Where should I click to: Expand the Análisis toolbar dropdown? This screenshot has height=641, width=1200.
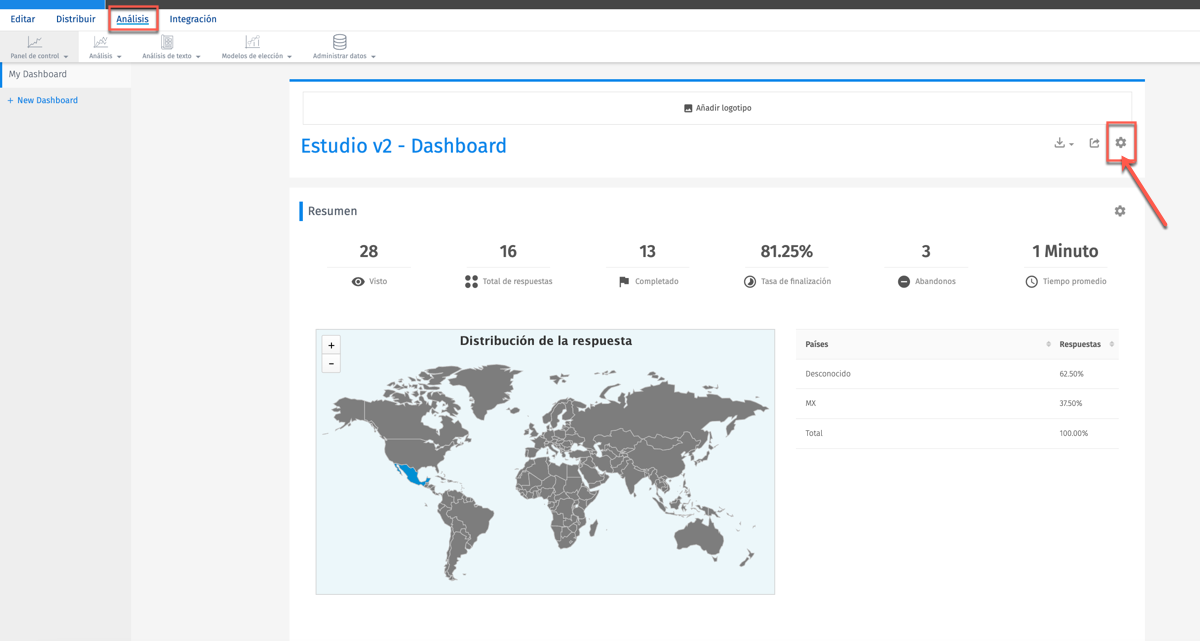point(119,57)
